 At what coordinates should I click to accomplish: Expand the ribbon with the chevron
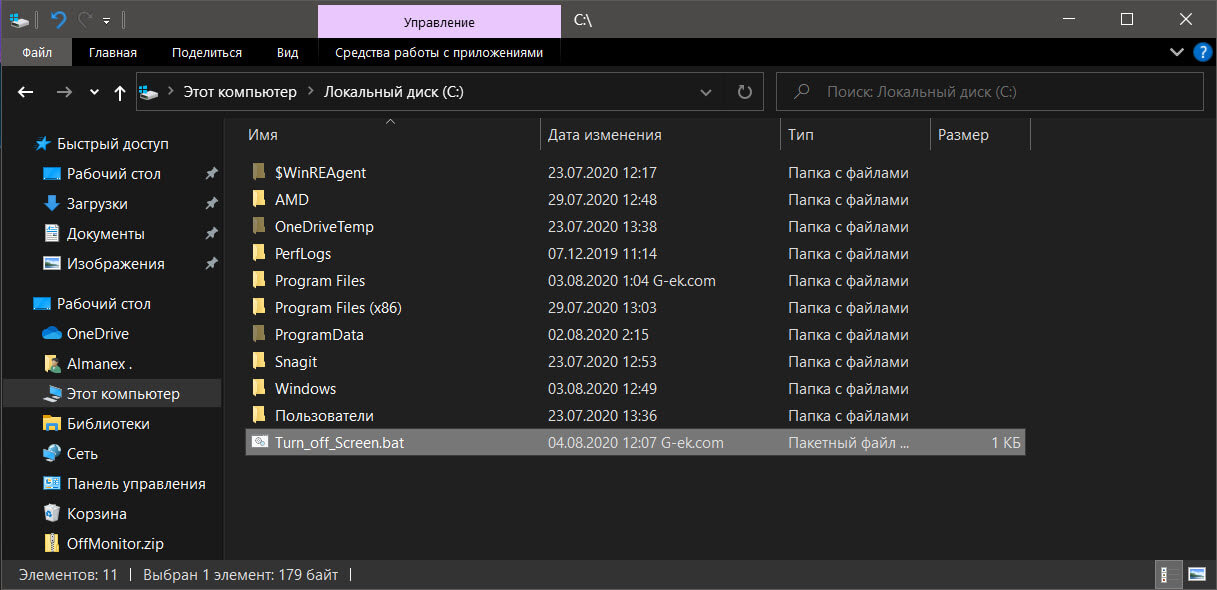pyautogui.click(x=1176, y=52)
